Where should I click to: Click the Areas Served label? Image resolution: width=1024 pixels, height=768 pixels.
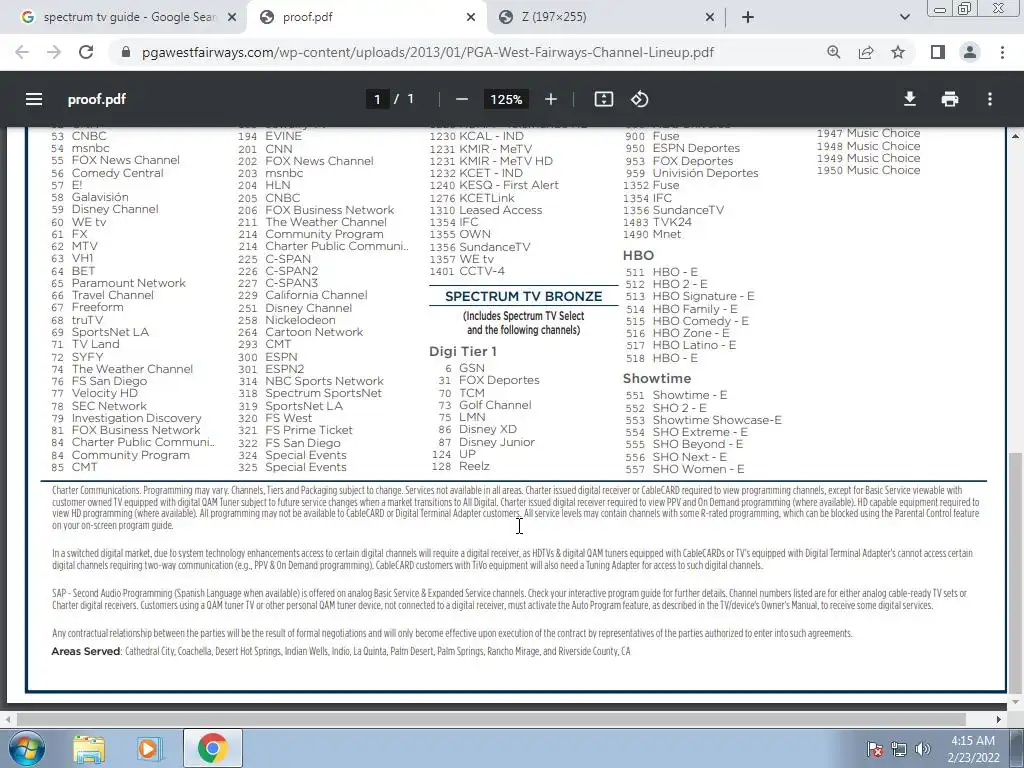point(86,651)
